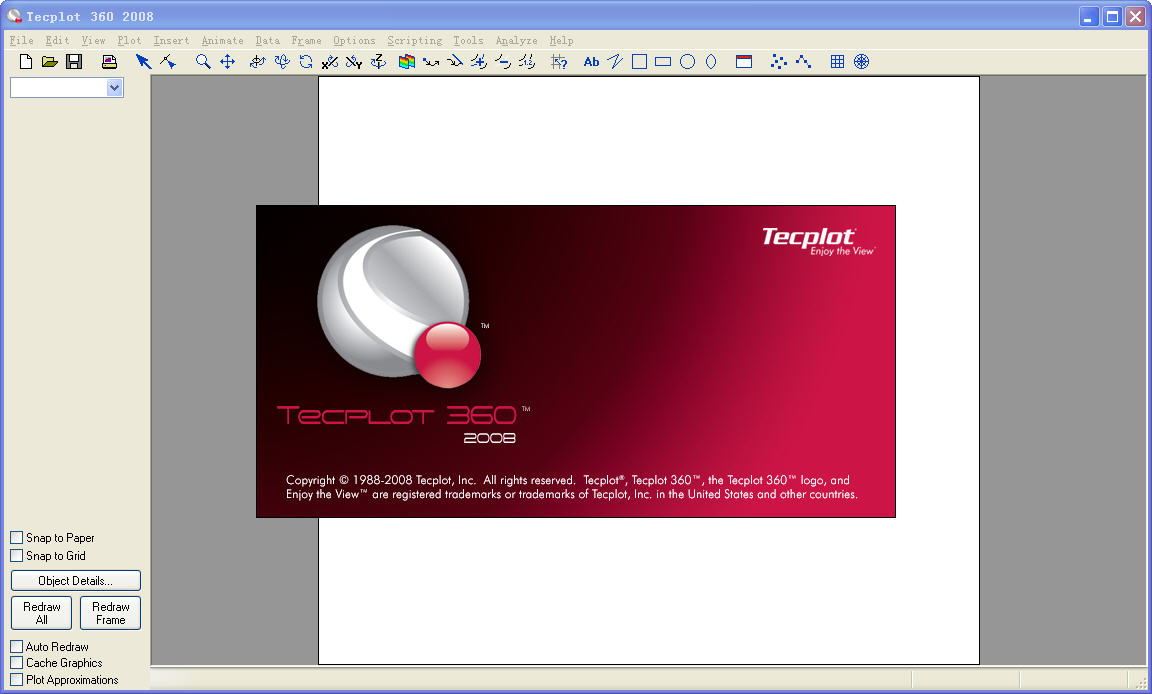
Task: Select the Streamtrace Termination Line tool
Action: pyautogui.click(x=455, y=62)
